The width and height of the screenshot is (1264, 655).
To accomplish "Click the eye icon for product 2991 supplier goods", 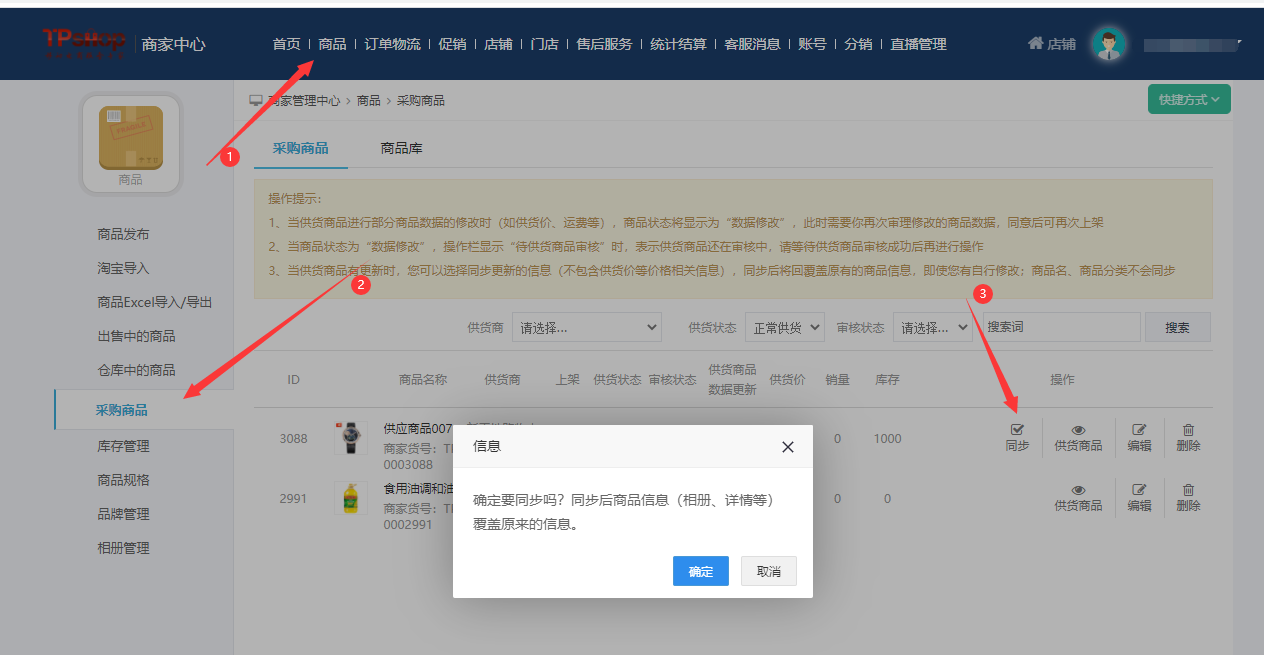I will pyautogui.click(x=1078, y=490).
